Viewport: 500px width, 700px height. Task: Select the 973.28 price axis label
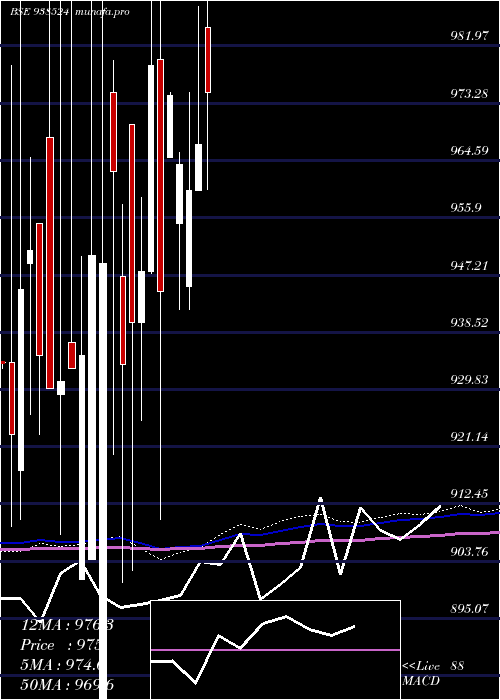tap(469, 94)
